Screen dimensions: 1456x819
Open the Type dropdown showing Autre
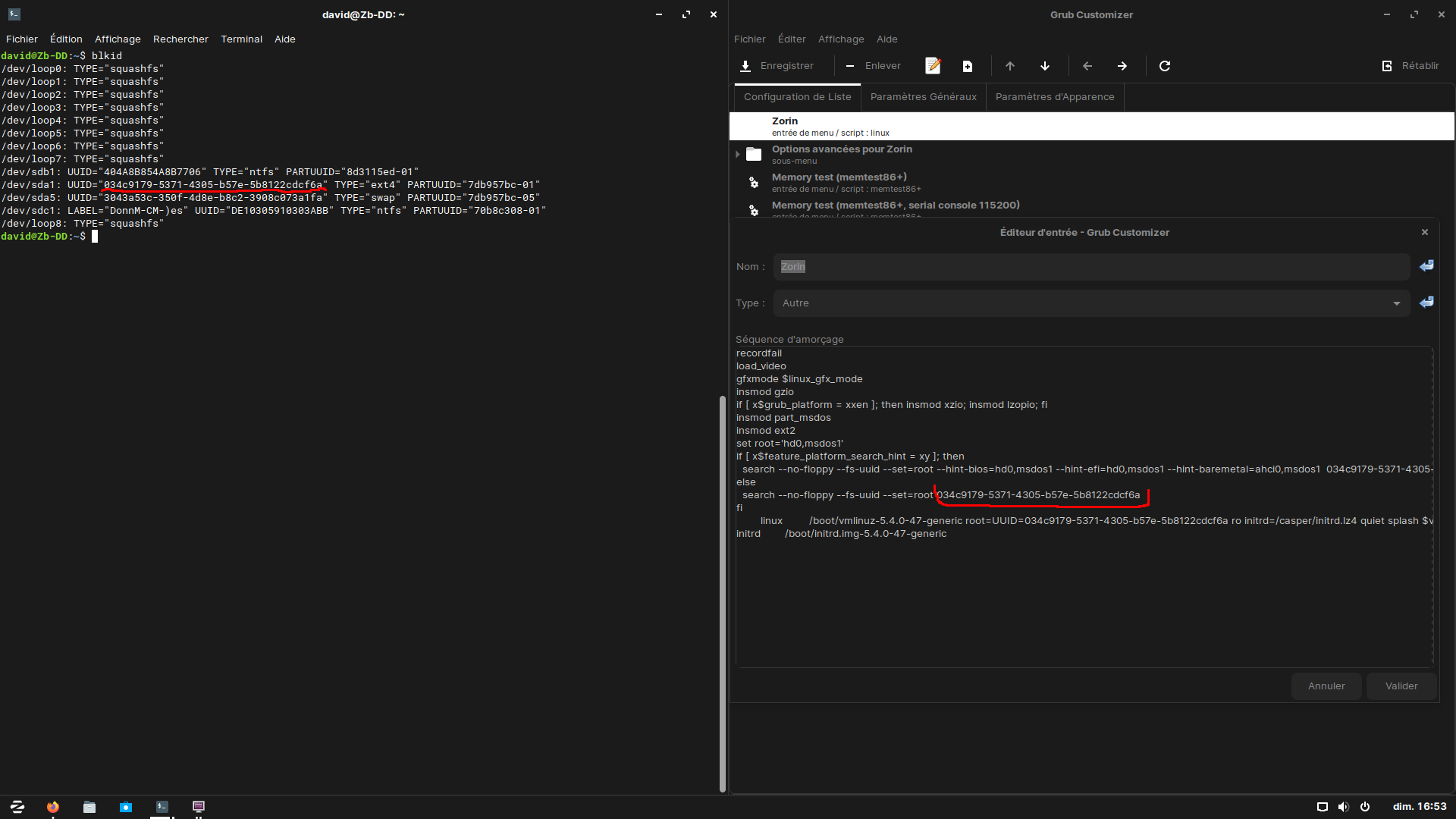[x=1090, y=303]
